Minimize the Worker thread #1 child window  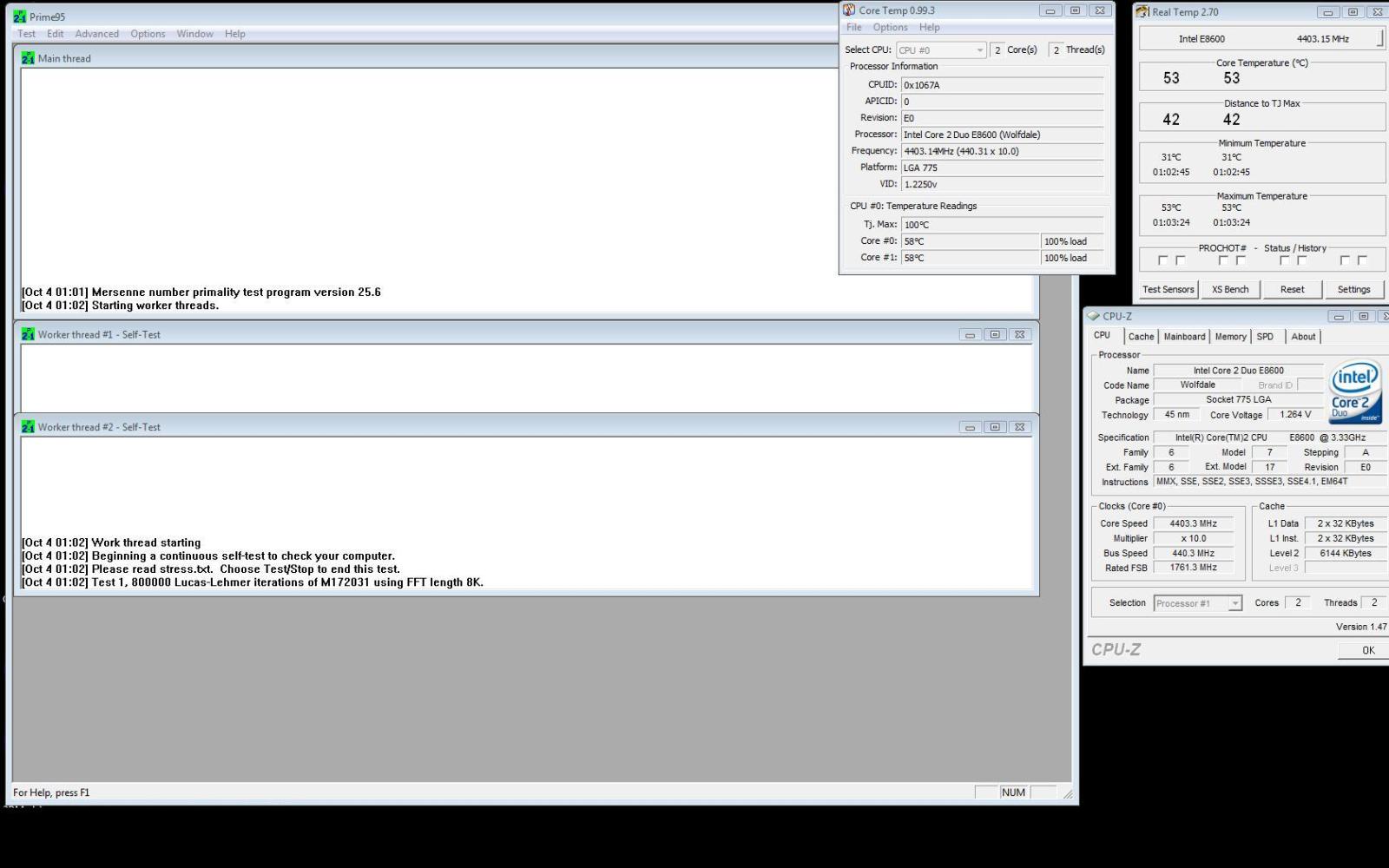click(971, 334)
